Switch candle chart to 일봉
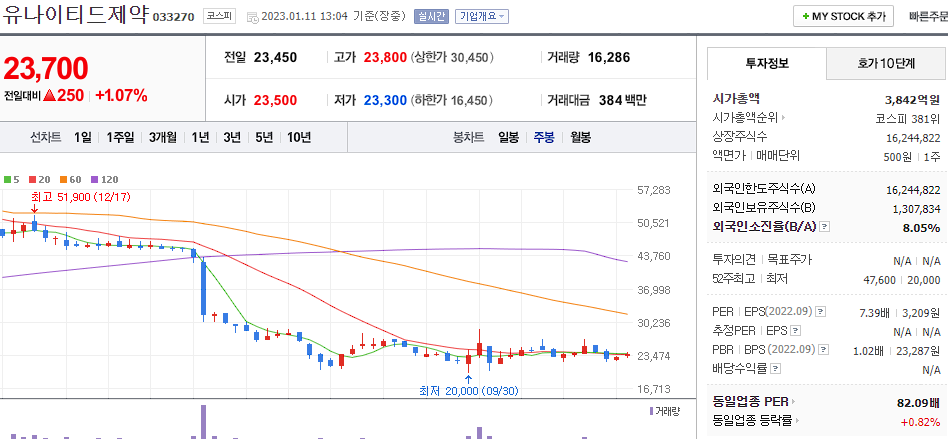 [x=508, y=137]
